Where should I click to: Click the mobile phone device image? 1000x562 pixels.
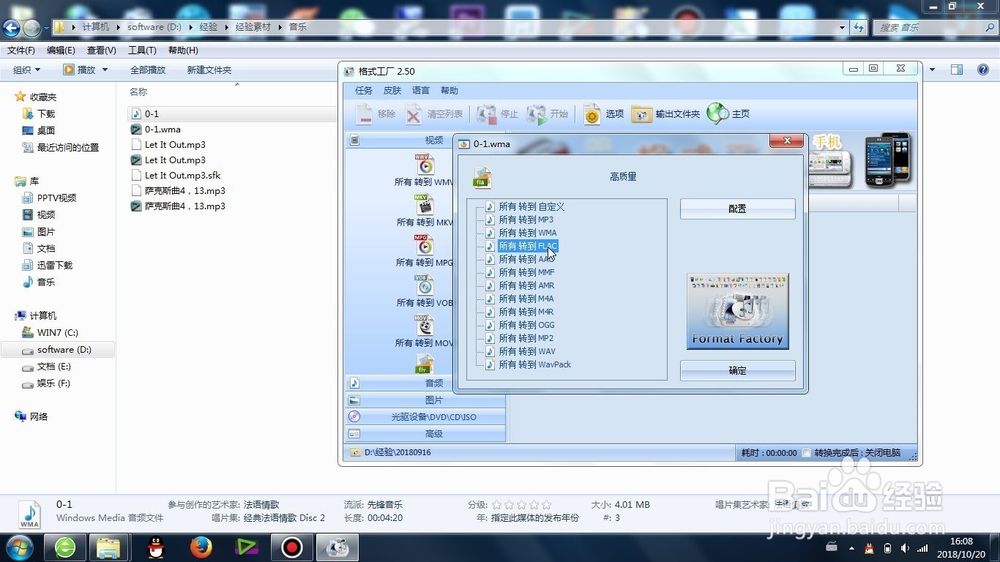click(887, 159)
